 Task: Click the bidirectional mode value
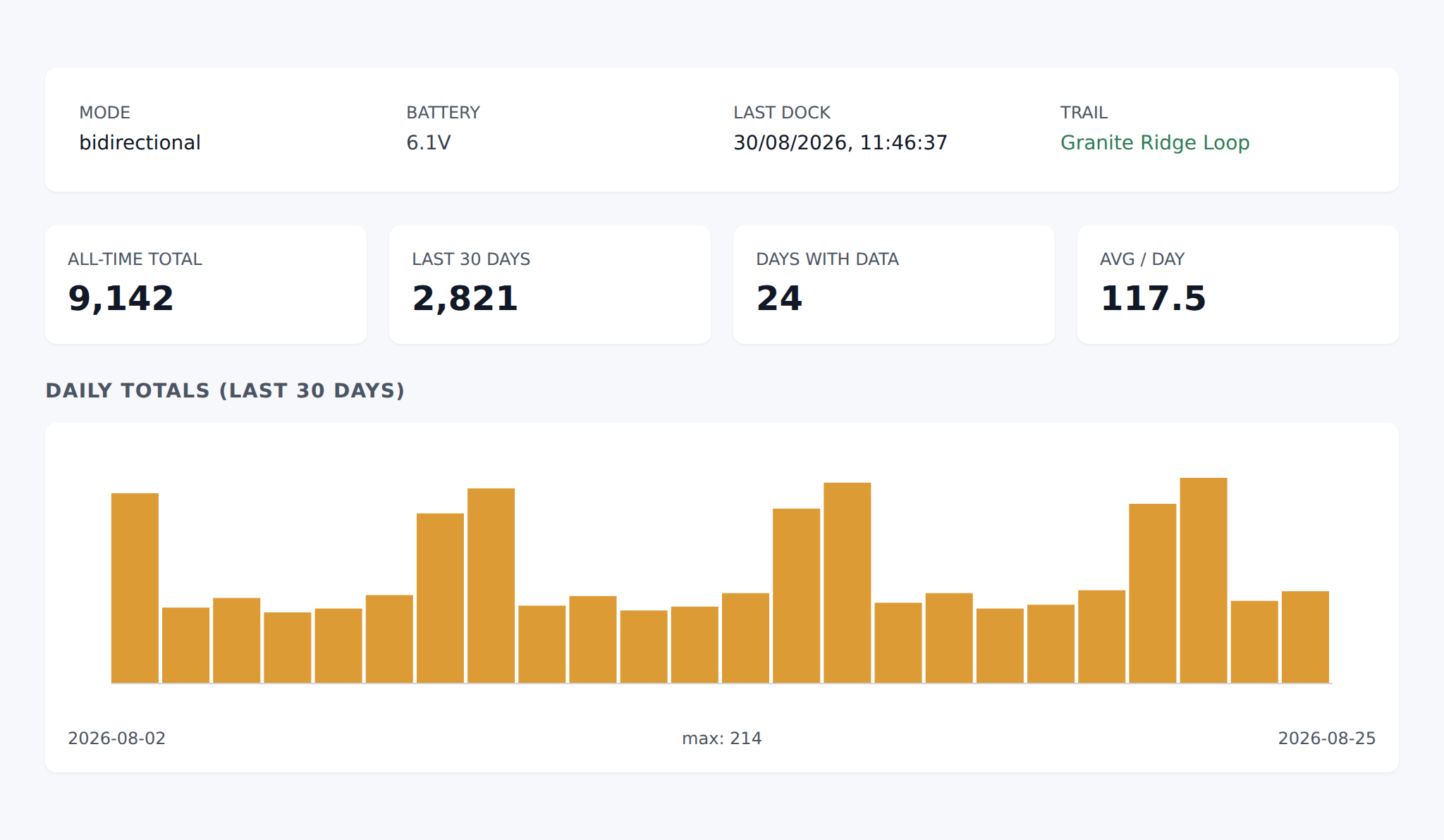[x=140, y=142]
